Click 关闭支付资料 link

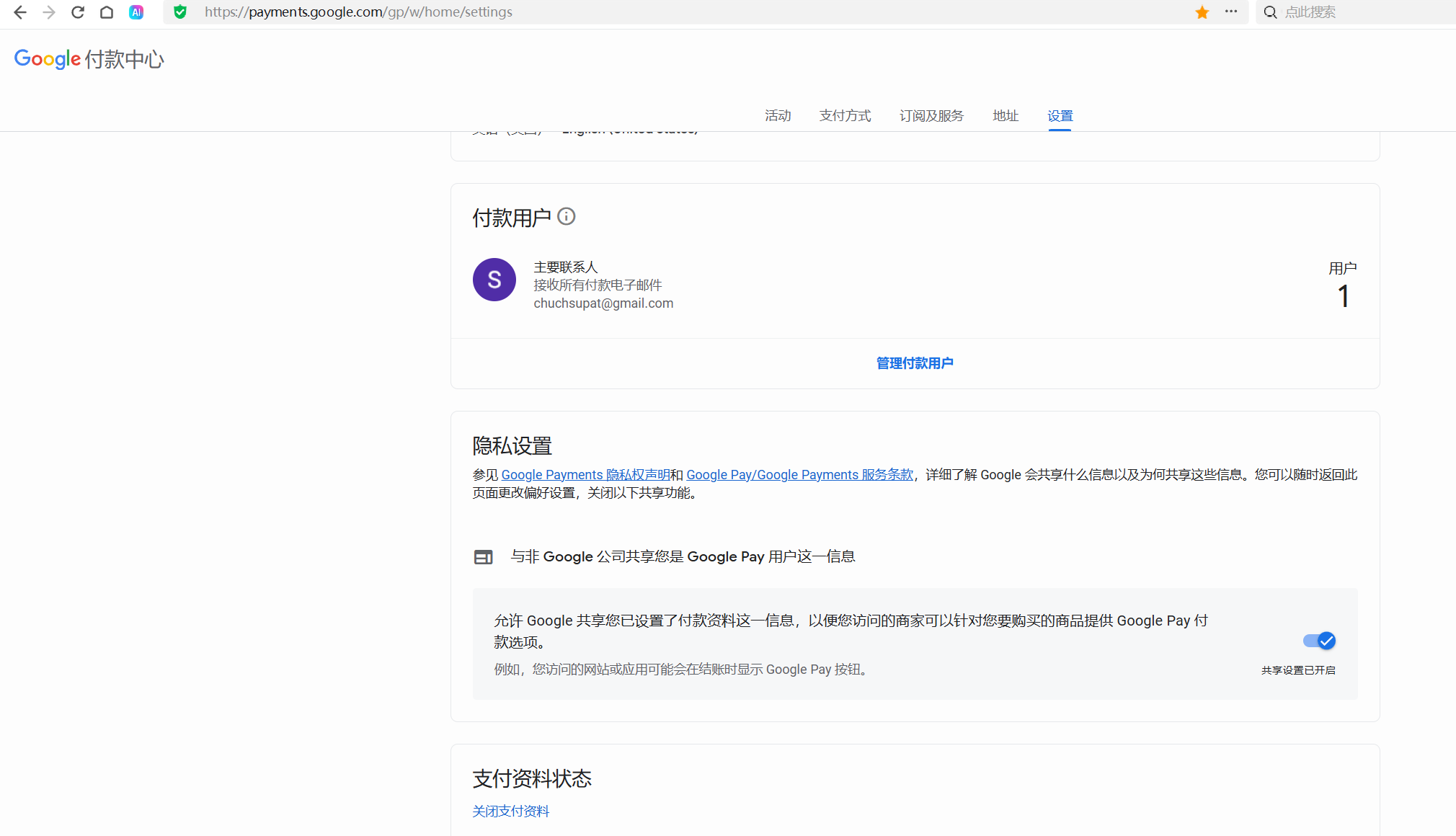pyautogui.click(x=510, y=811)
